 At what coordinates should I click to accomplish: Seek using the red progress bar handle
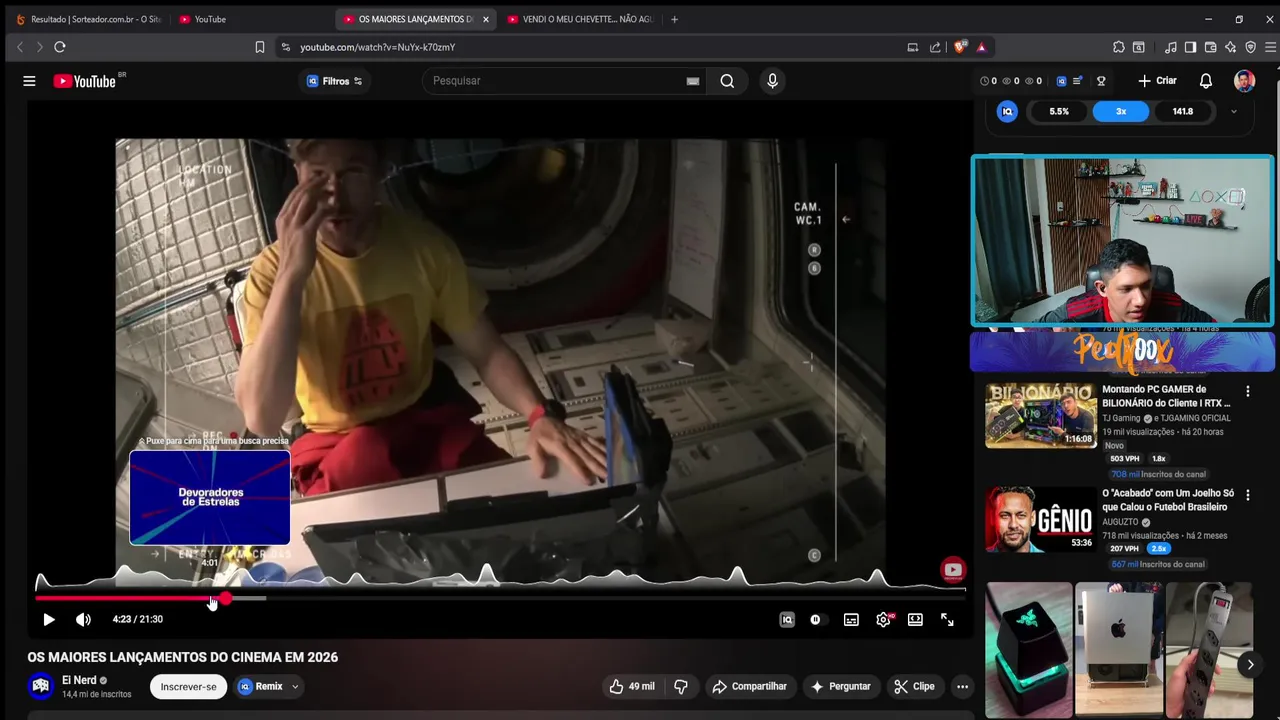pos(226,598)
